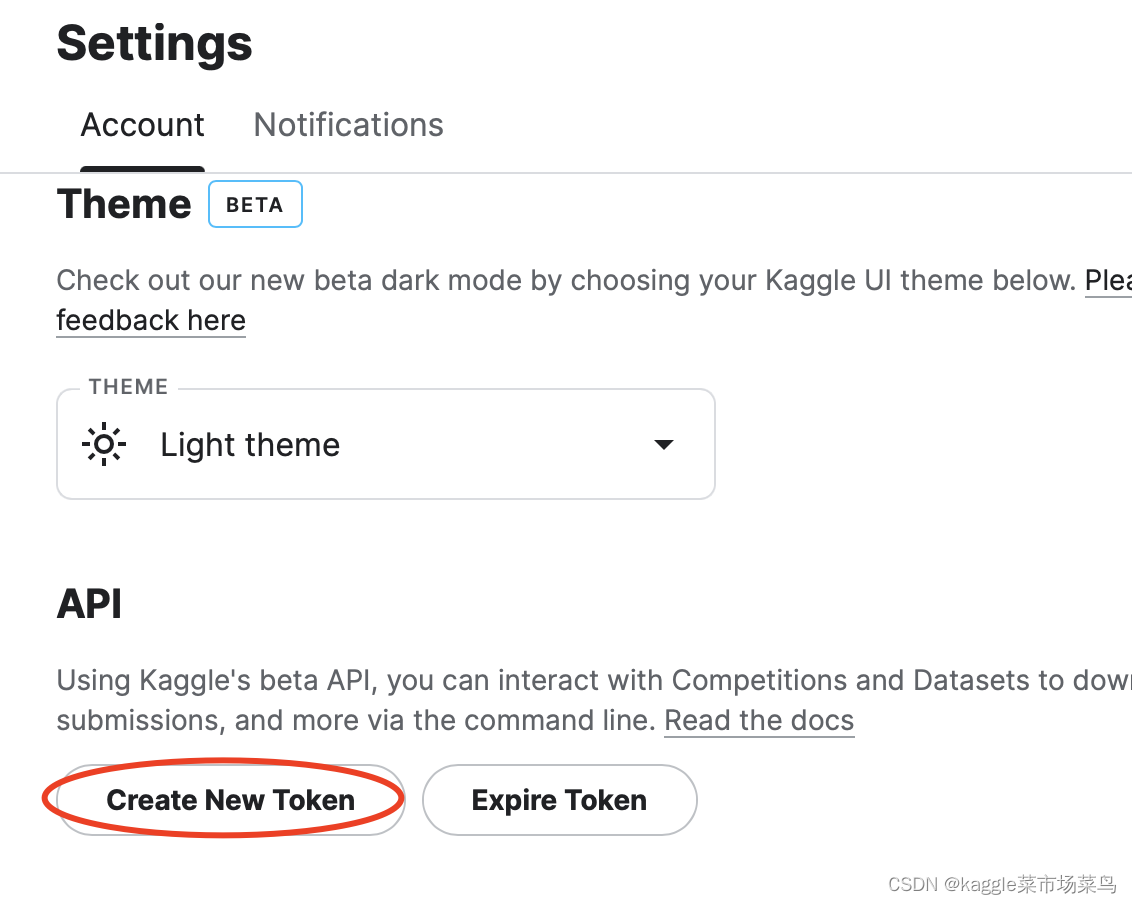Click the dark mode description text
1132x904 pixels.
pyautogui.click(x=560, y=280)
